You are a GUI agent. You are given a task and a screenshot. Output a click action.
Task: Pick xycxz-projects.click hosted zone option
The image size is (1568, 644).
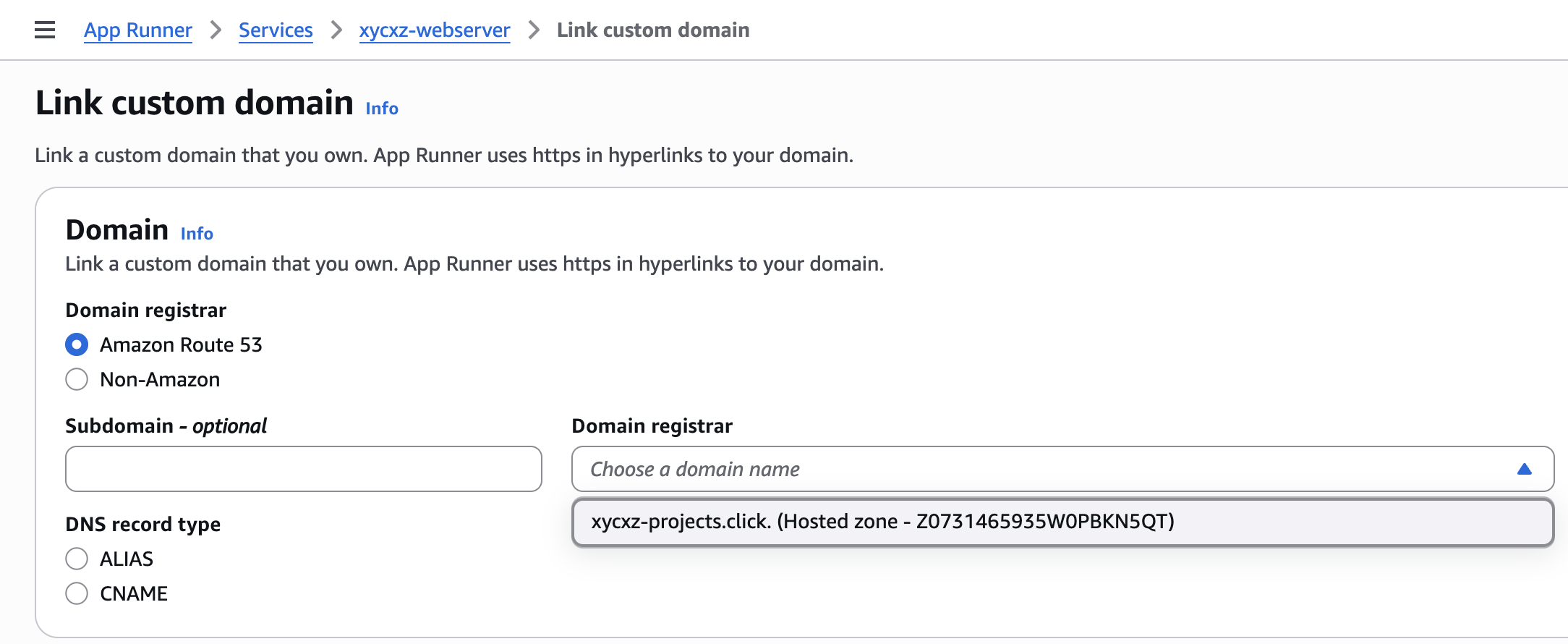coord(1062,522)
